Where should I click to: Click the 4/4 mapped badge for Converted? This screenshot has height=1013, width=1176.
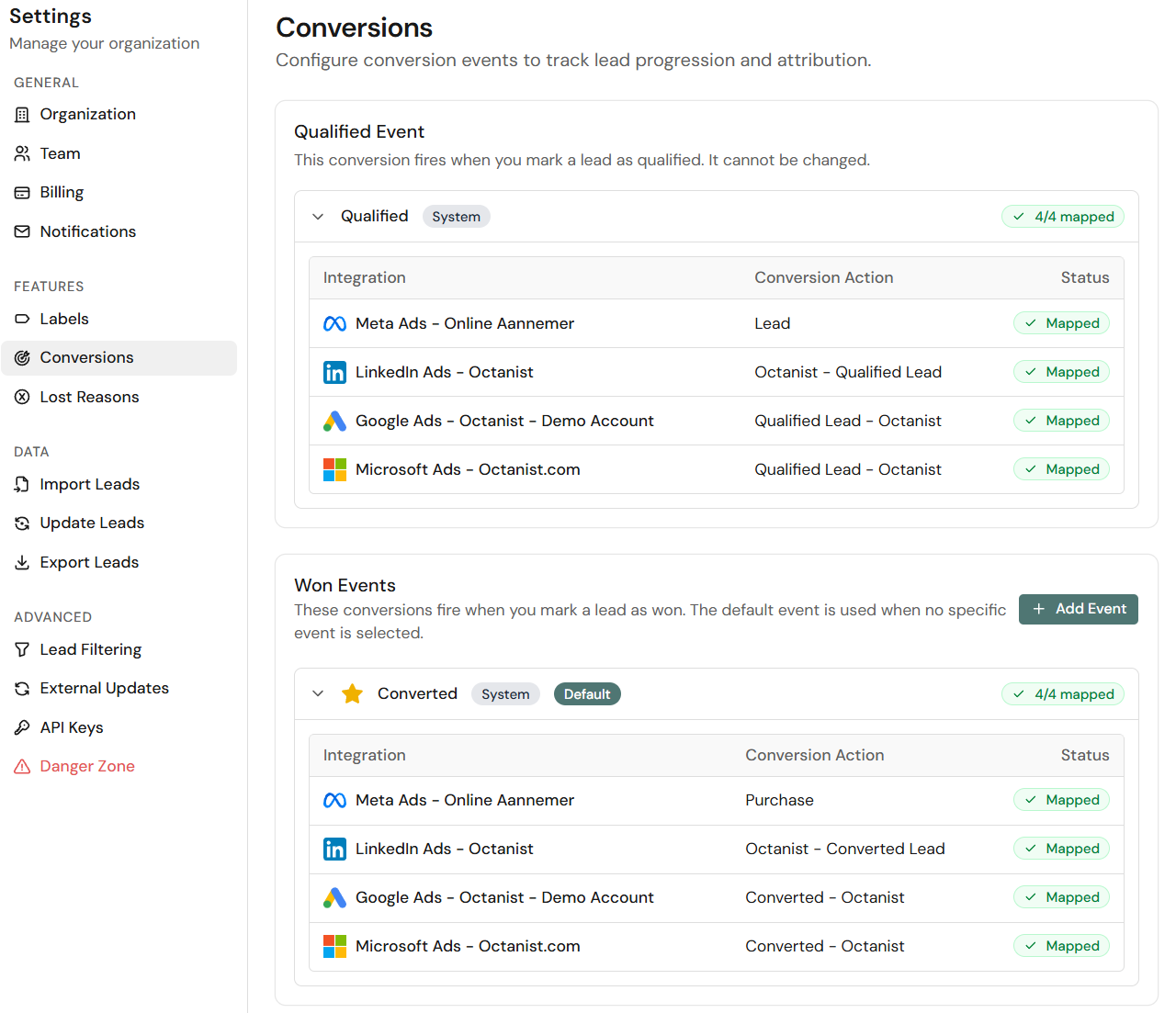tap(1063, 694)
